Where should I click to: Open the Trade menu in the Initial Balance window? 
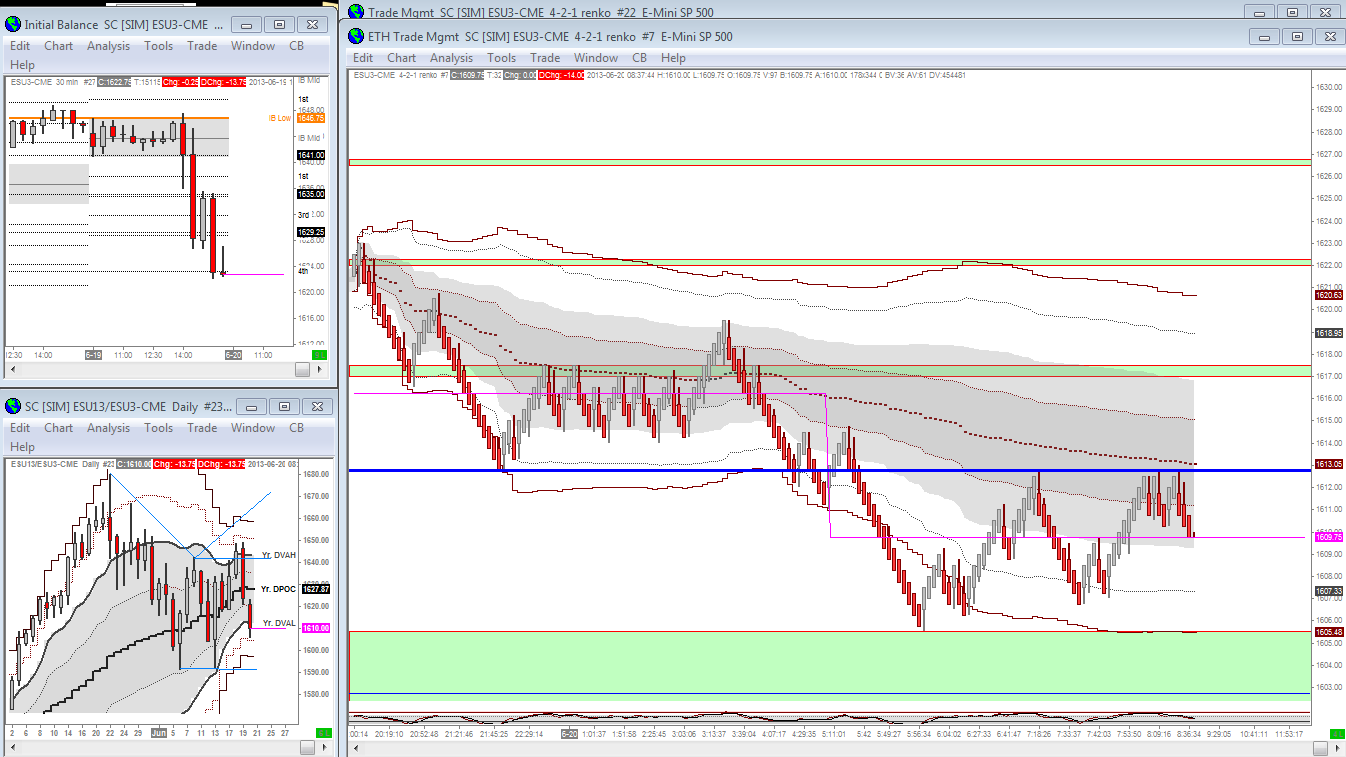tap(202, 46)
